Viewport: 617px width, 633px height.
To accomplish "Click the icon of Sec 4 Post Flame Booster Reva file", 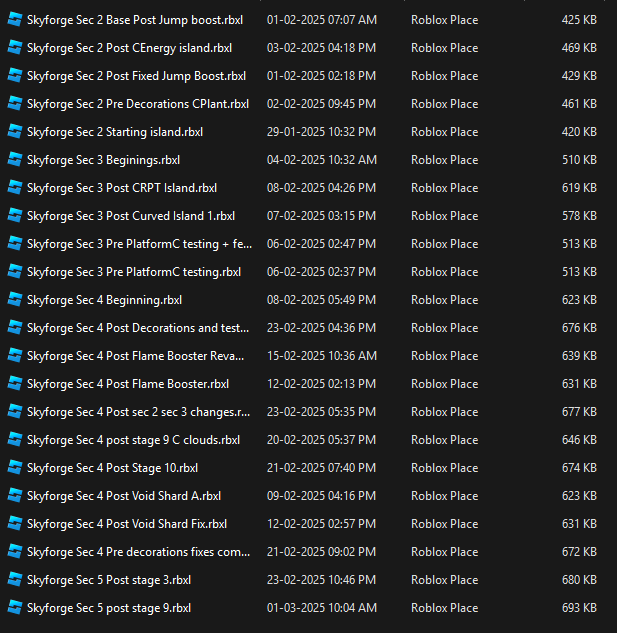I will pyautogui.click(x=15, y=356).
